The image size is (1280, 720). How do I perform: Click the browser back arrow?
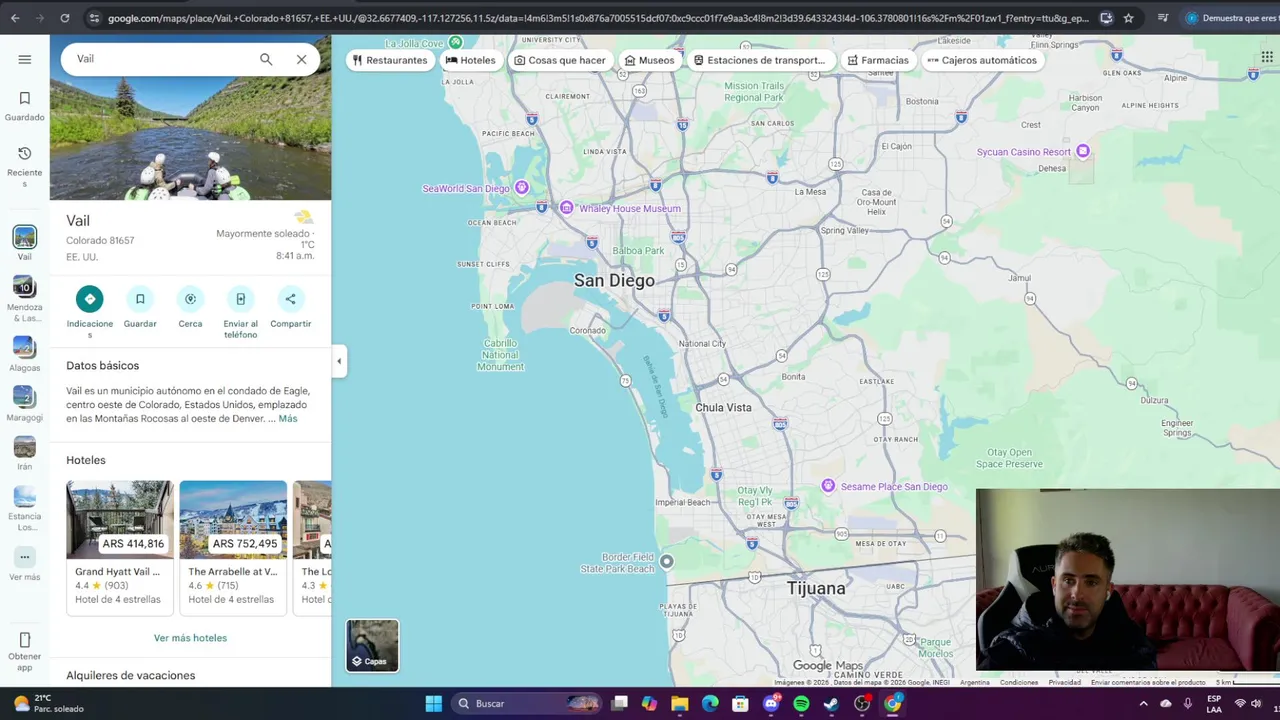click(x=14, y=18)
